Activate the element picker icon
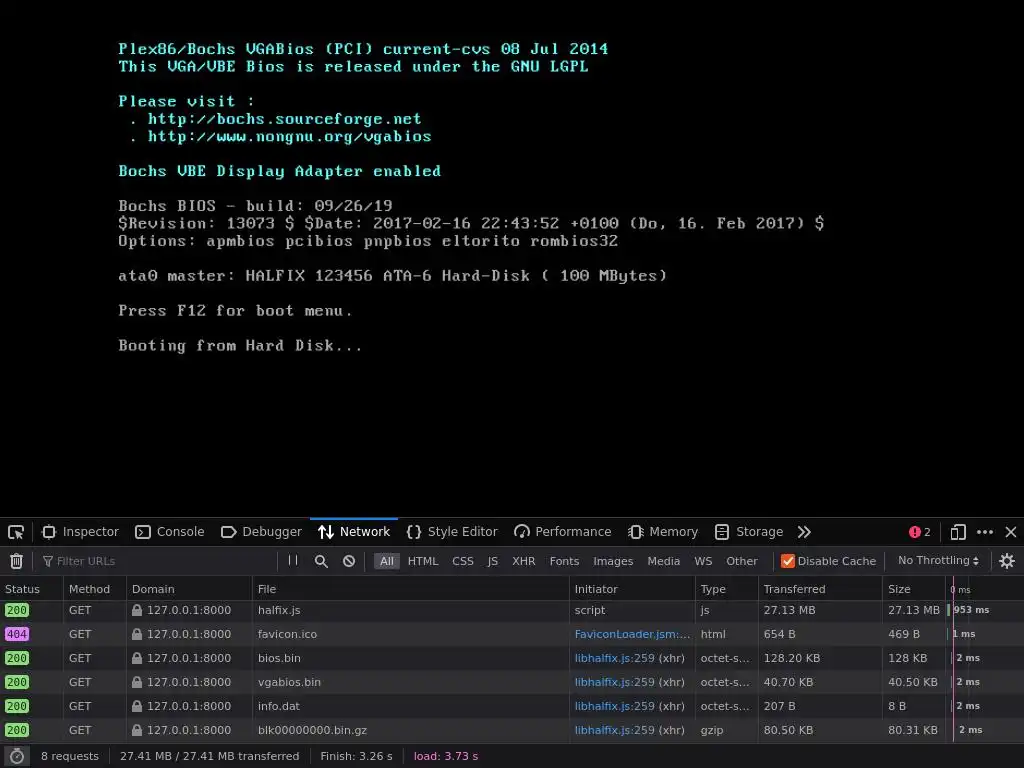This screenshot has width=1024, height=768. [16, 532]
